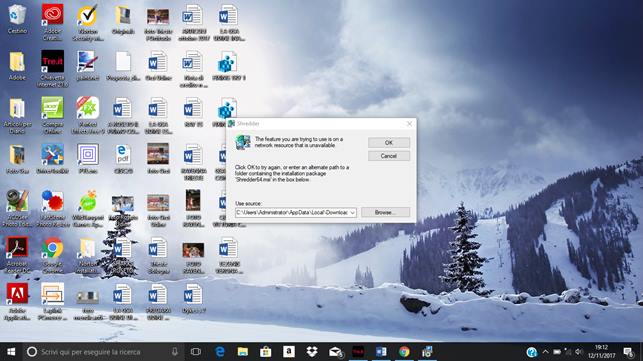Open Task View from the taskbar
This screenshot has width=643, height=361.
point(196,352)
